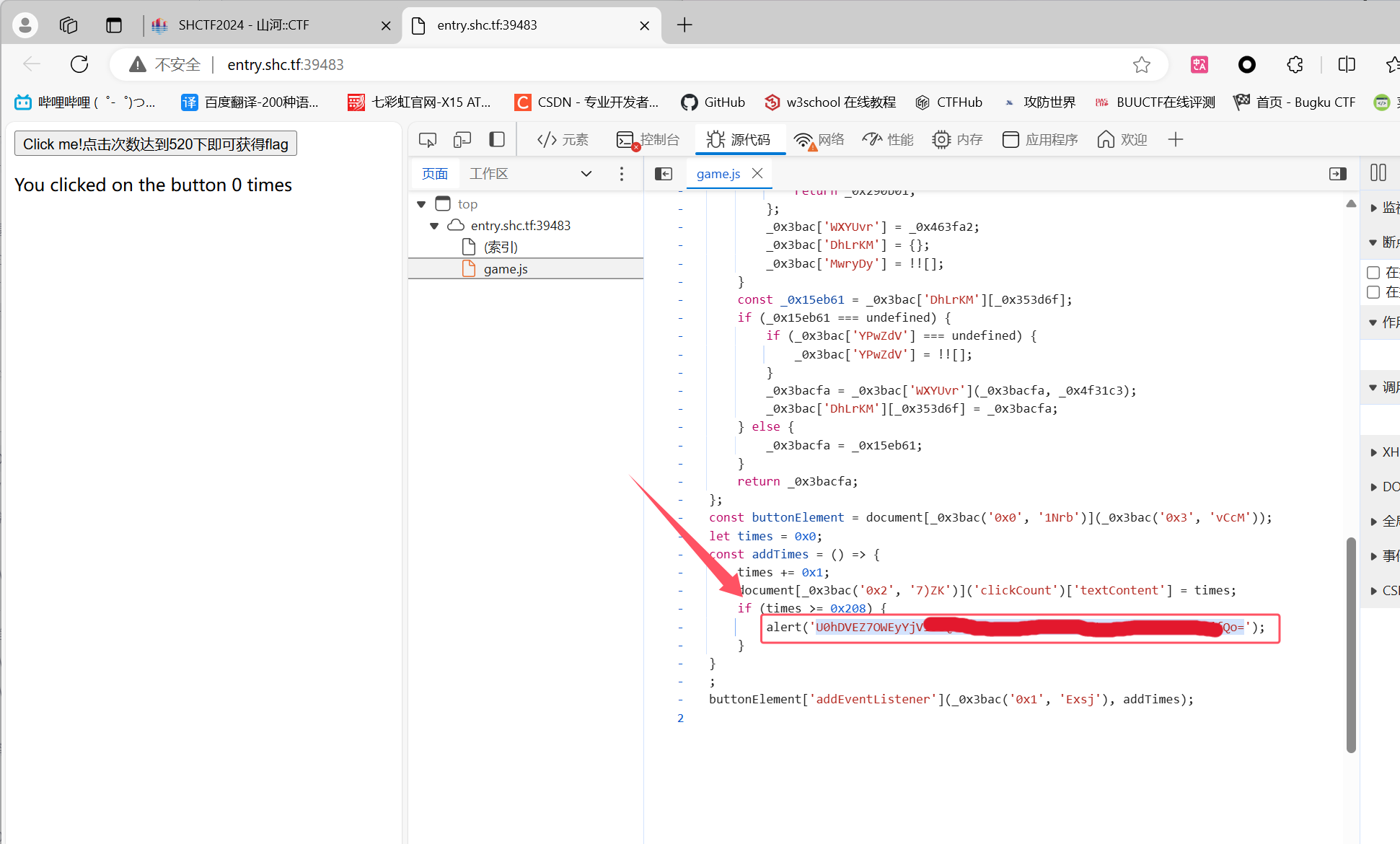
Task: Select the inspect element tool icon
Action: (x=428, y=140)
